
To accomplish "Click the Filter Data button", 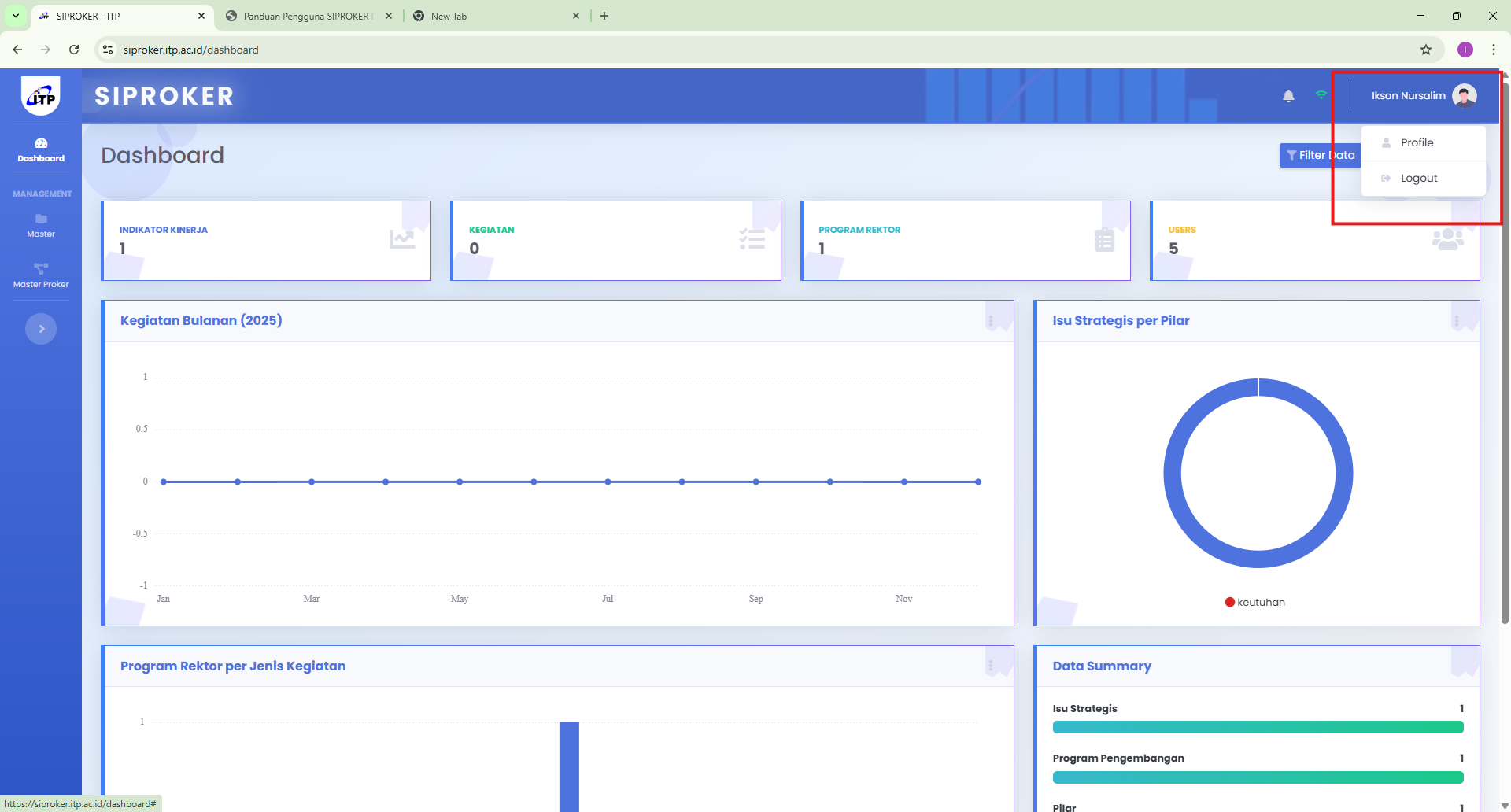I will [x=1321, y=155].
